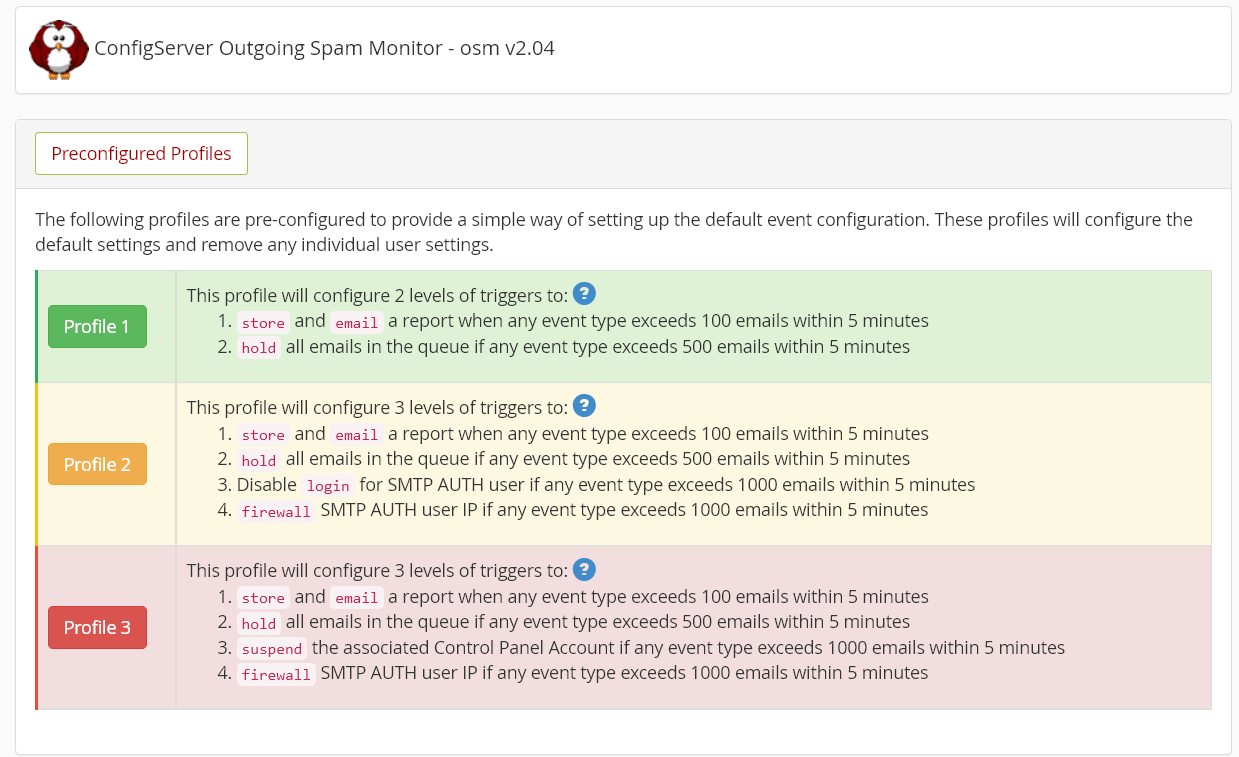
Task: Click 'store' tag in Profile 3 row
Action: click(x=263, y=598)
